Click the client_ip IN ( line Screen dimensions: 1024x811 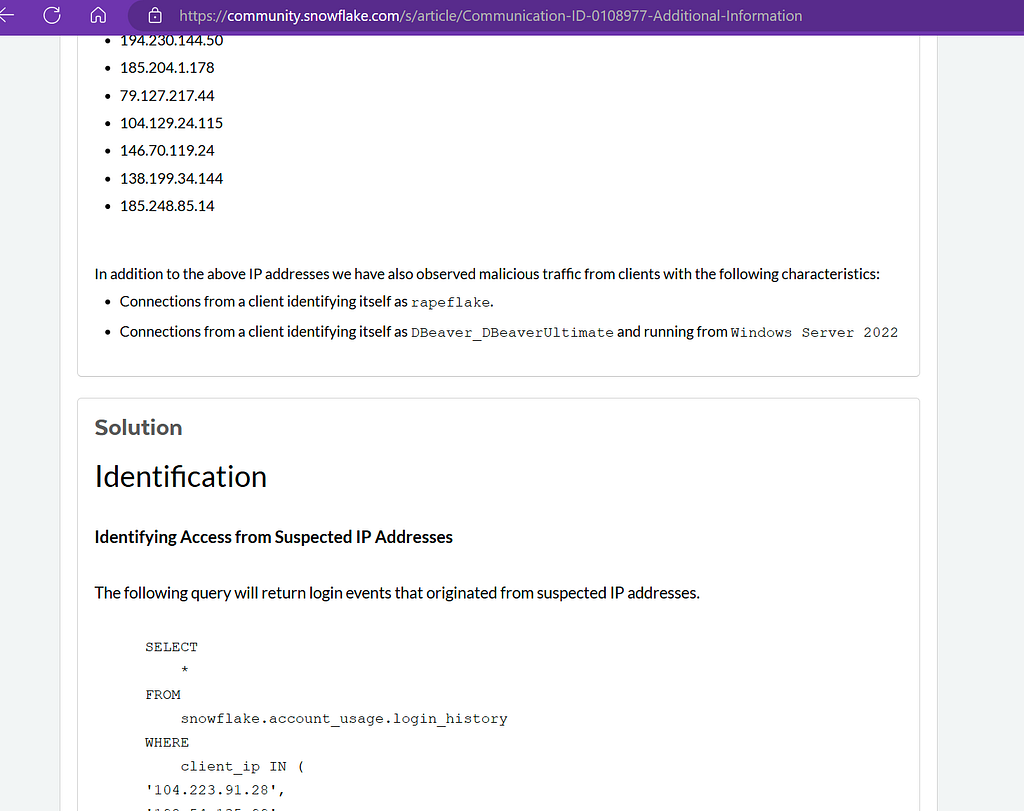[242, 767]
